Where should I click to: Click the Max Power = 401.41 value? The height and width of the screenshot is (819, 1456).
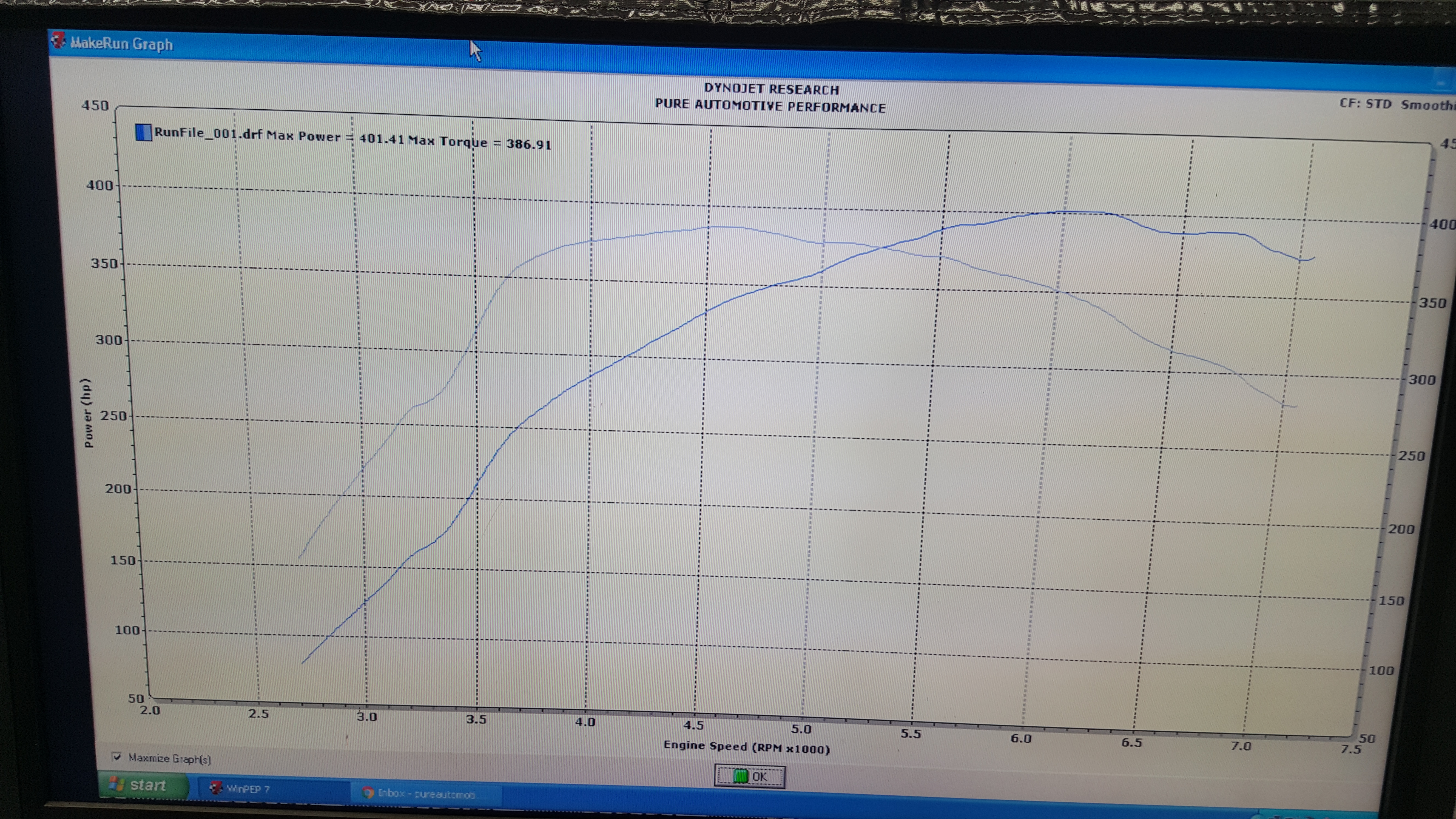[335, 137]
